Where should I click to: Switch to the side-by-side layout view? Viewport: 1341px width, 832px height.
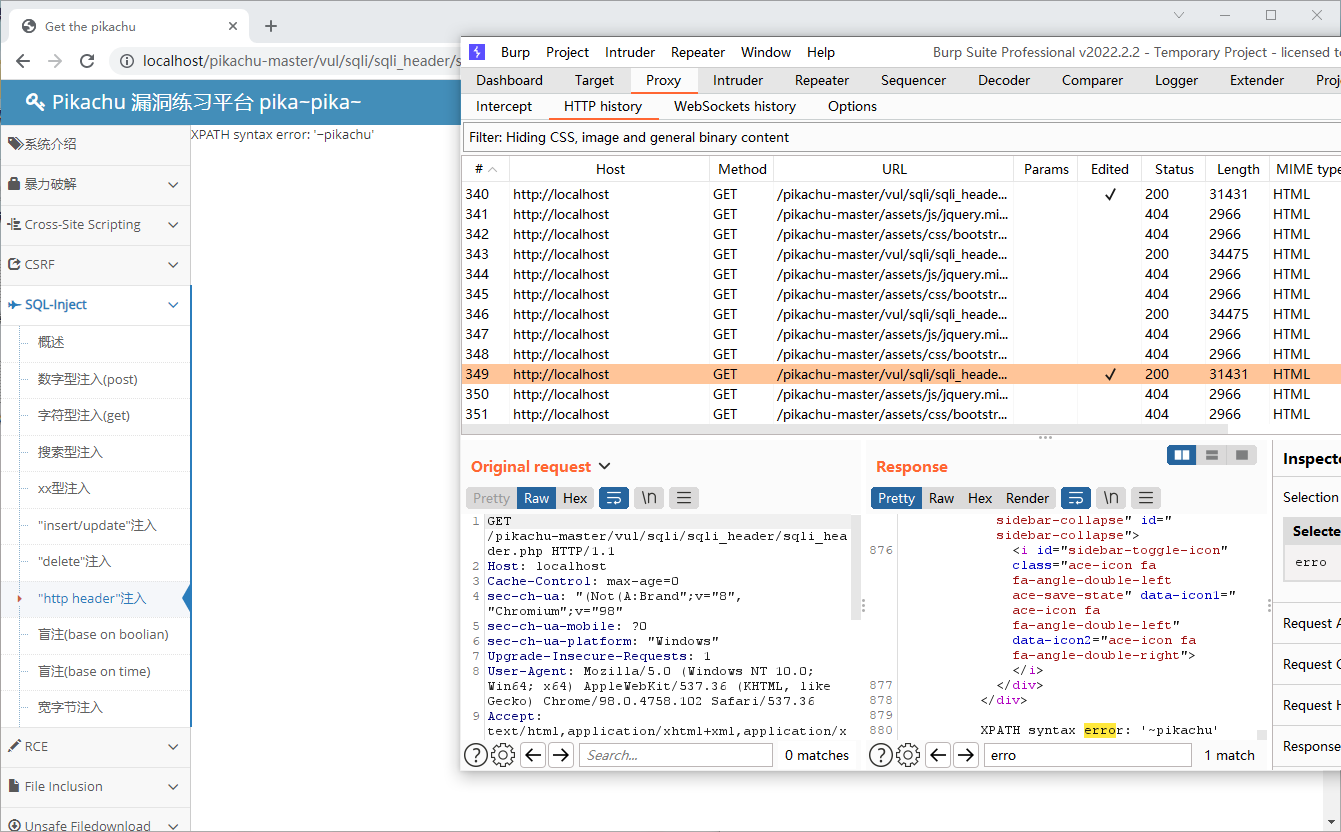tap(1182, 455)
